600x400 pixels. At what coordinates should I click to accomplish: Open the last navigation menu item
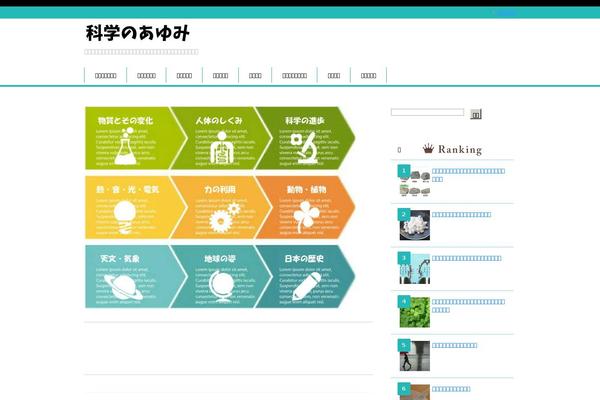[x=368, y=75]
